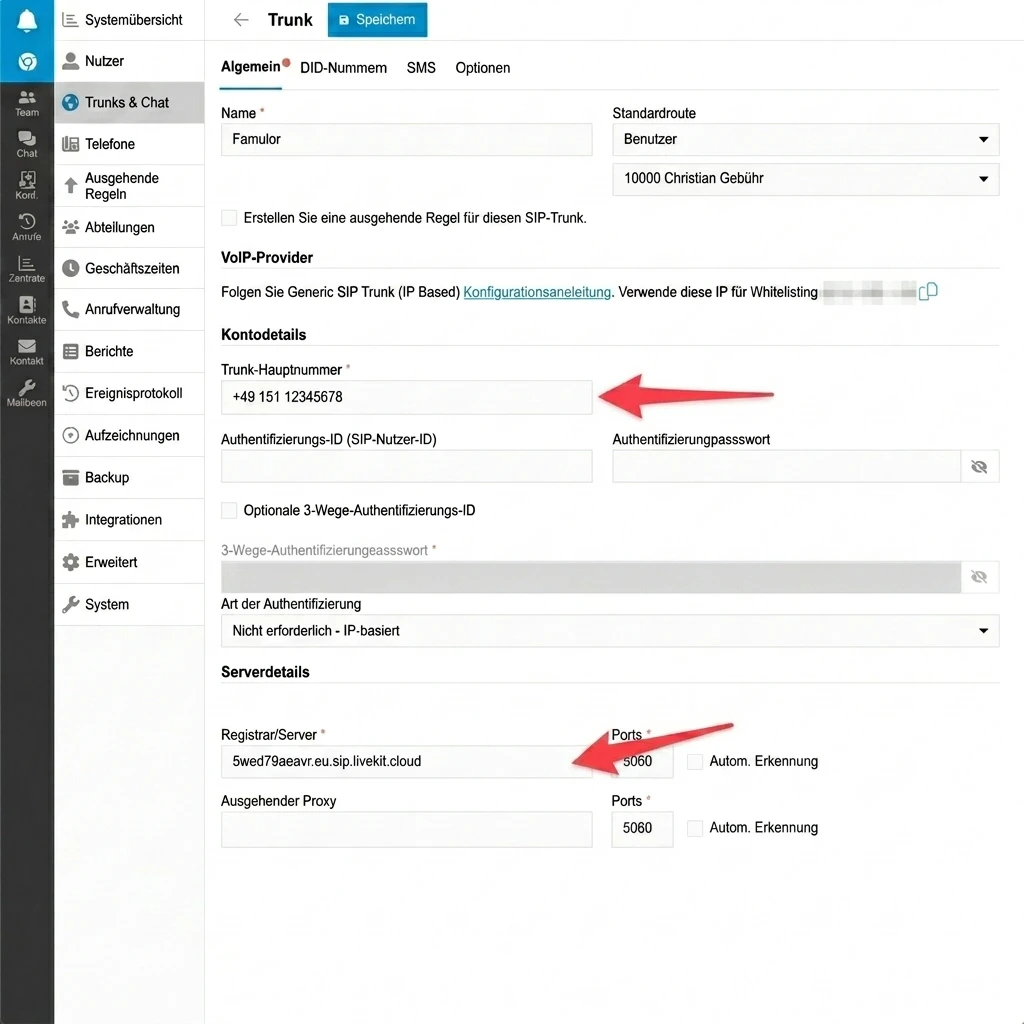Screen dimensions: 1024x1024
Task: Enable Autom. Erkennung for Registrar port
Action: (695, 761)
